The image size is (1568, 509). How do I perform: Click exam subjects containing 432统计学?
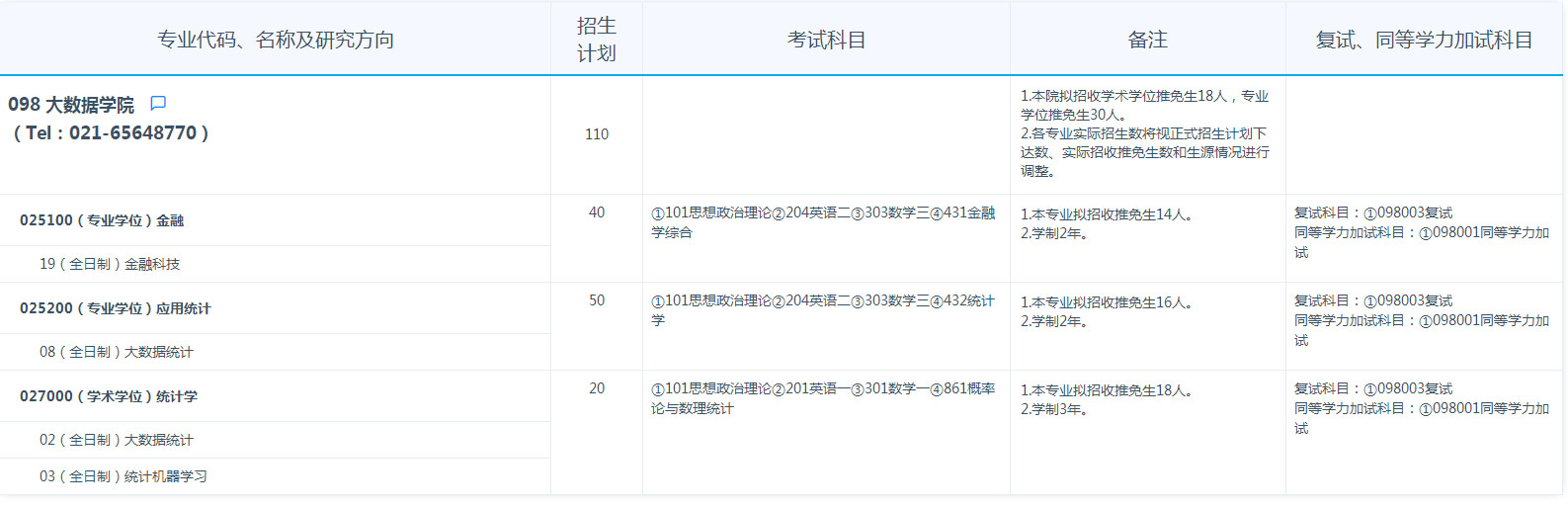tap(823, 310)
